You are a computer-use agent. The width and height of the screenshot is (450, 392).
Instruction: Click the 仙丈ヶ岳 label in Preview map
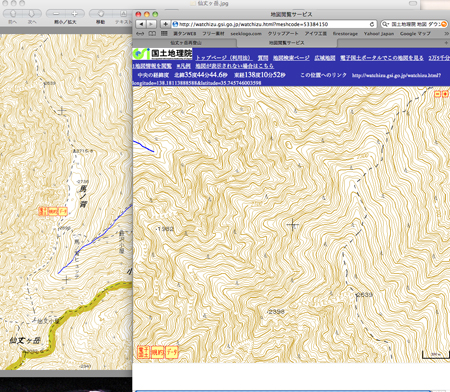click(x=25, y=341)
